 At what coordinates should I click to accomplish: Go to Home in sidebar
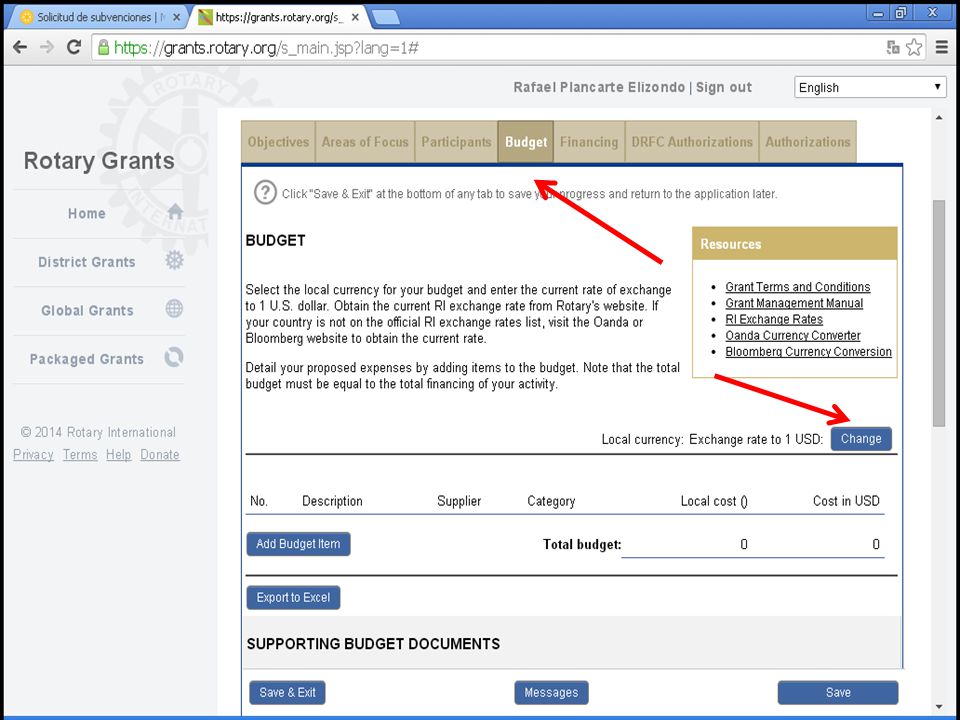87,213
